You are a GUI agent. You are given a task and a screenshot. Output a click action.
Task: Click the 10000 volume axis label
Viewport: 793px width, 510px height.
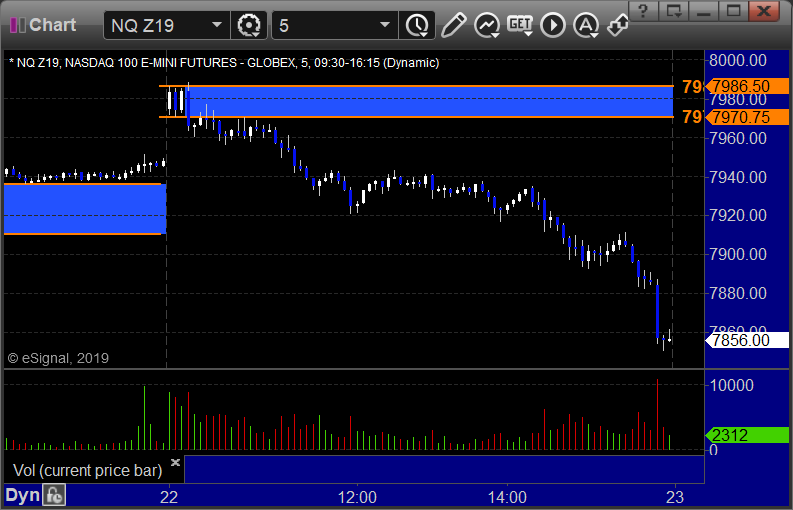[x=732, y=386]
